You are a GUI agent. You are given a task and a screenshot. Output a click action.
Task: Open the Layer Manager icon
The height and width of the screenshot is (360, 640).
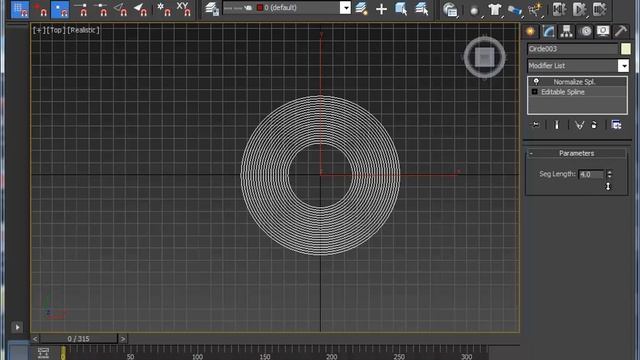(212, 9)
